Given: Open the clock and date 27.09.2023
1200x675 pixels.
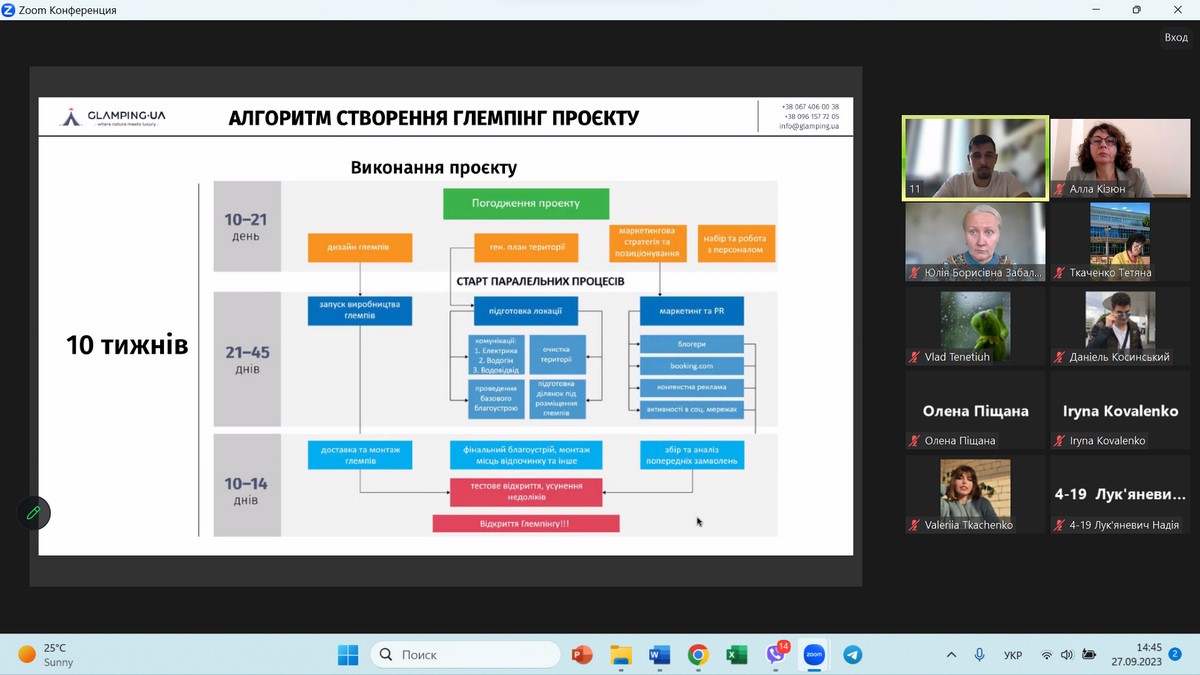Looking at the screenshot, I should (1136, 655).
